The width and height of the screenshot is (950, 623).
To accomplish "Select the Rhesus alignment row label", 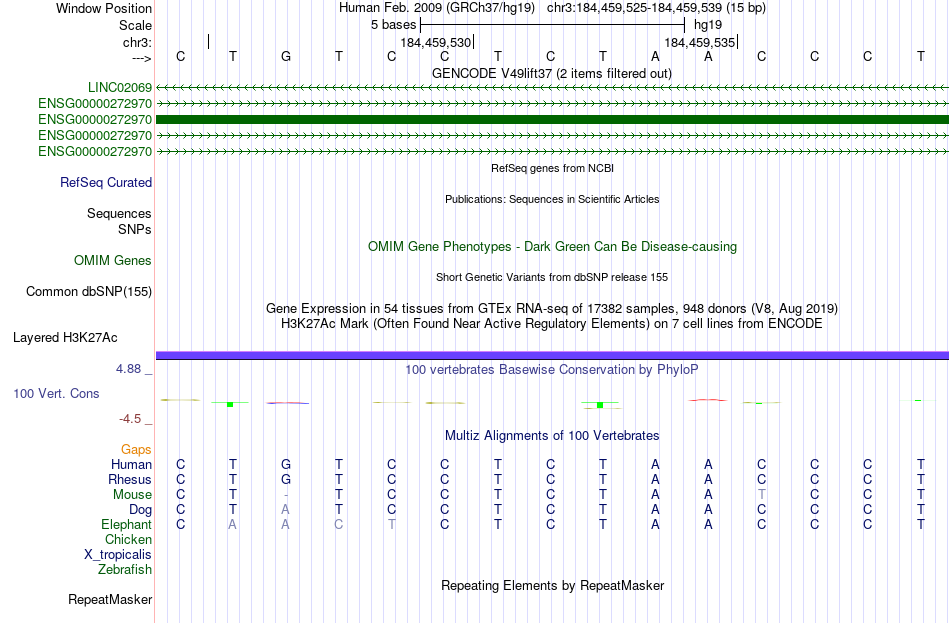I will coord(130,480).
